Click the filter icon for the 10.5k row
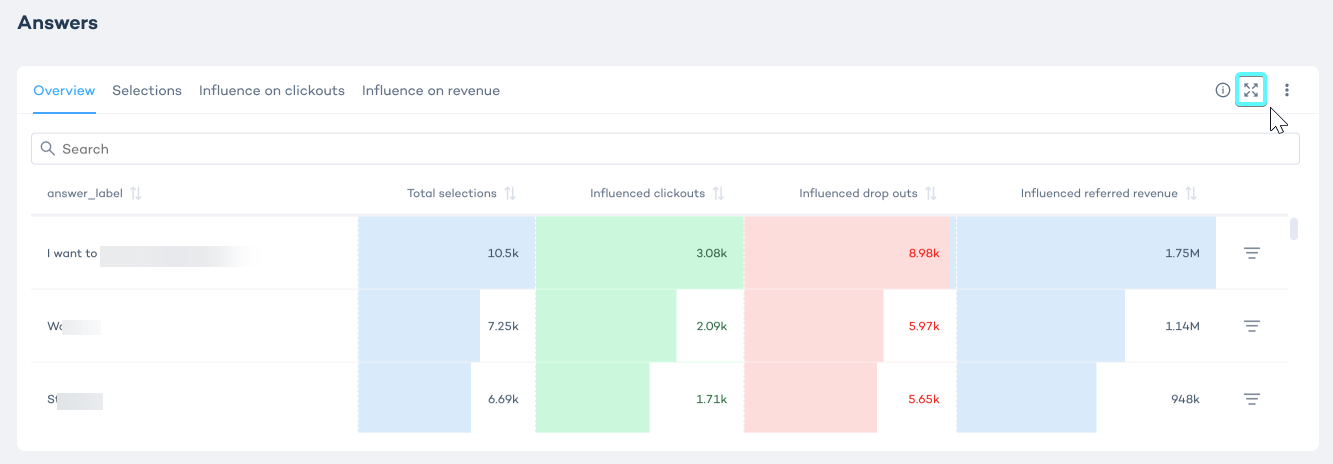The width and height of the screenshot is (1333, 464). point(1251,253)
